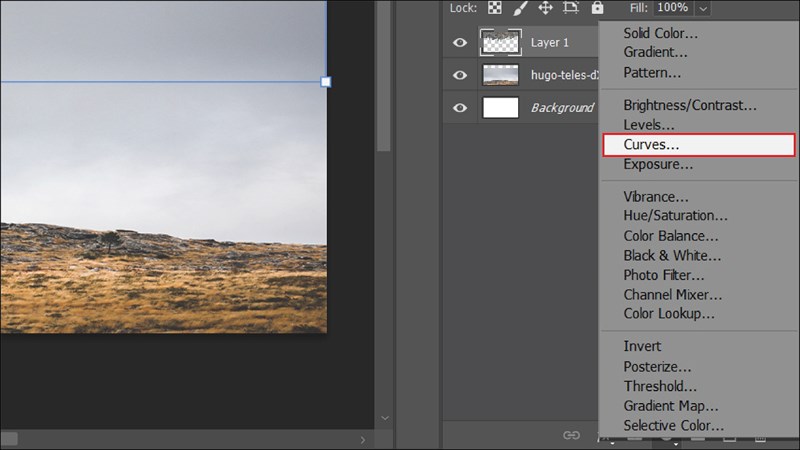Click the transform handle on the canvas edge
The image size is (800, 450).
[x=326, y=82]
